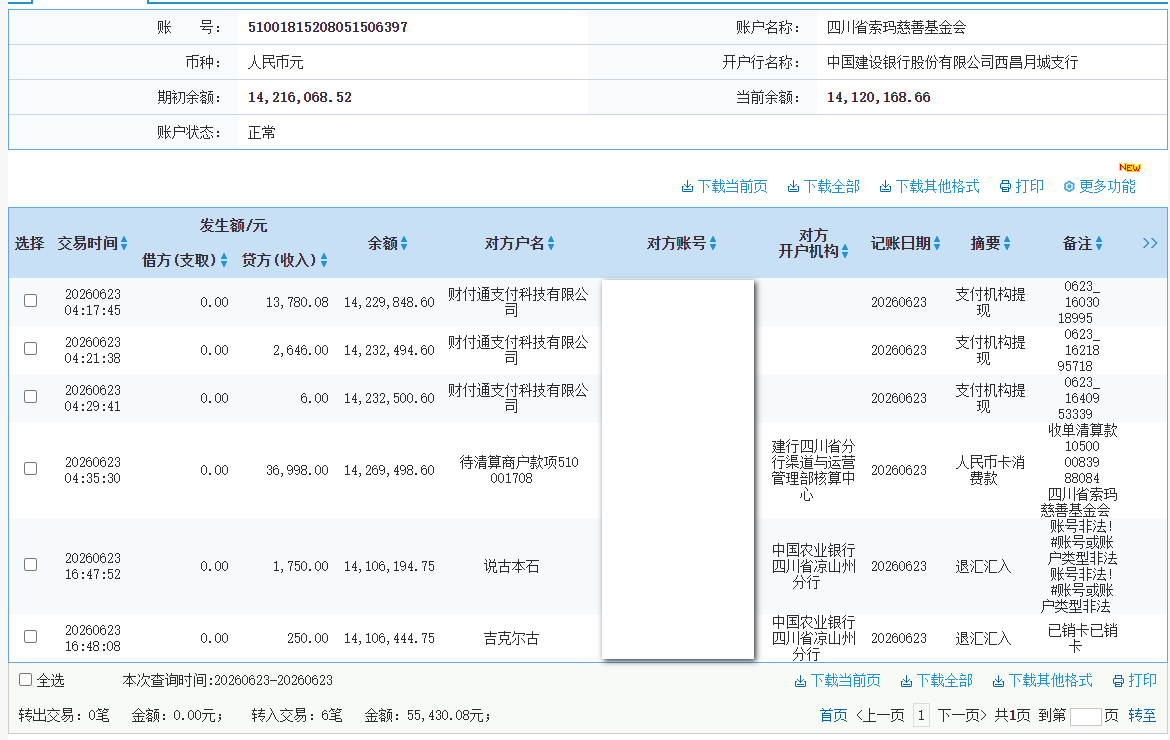The width and height of the screenshot is (1170, 740).
Task: Select the 04:35:30 transaction checkbox
Action: pyautogui.click(x=31, y=468)
